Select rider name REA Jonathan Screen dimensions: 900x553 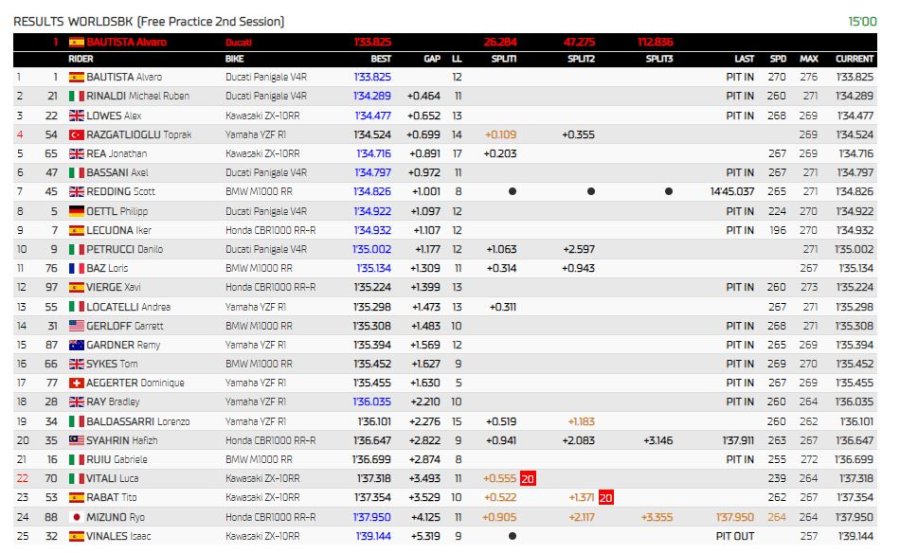pos(117,153)
